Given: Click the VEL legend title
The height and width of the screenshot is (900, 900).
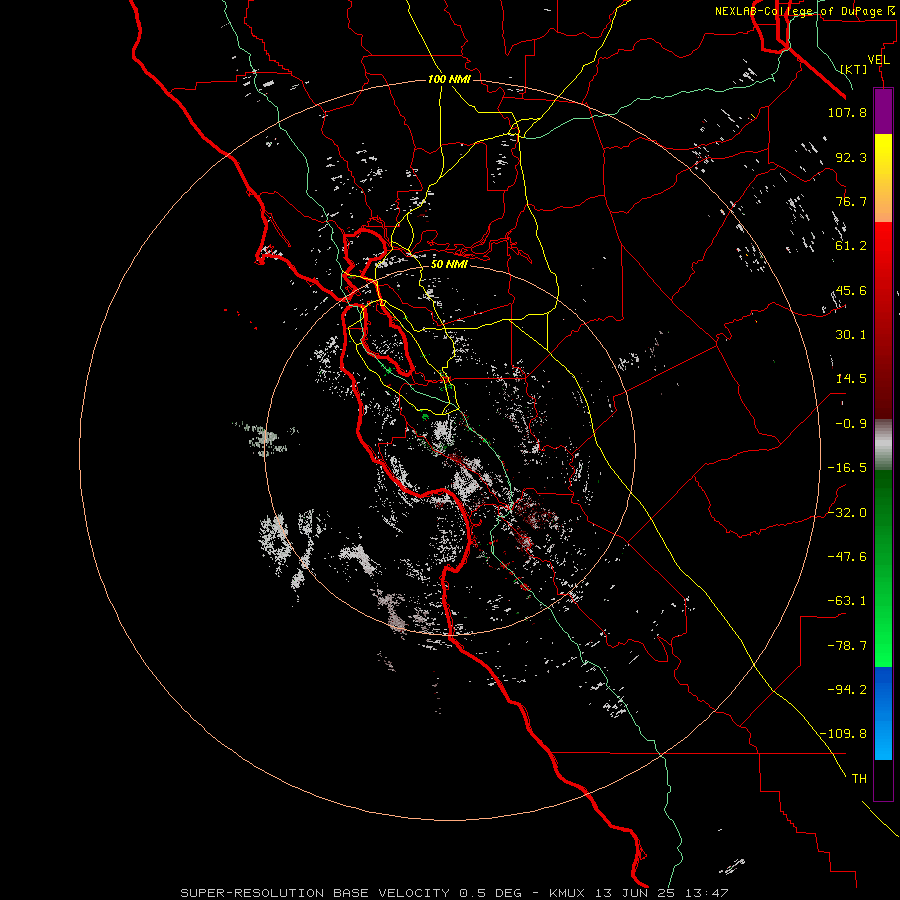Looking at the screenshot, I should (878, 60).
